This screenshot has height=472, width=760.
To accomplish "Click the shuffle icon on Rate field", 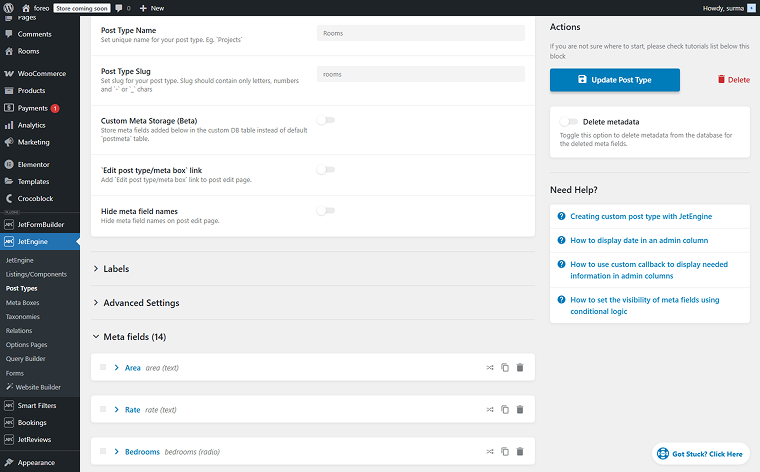I will (490, 410).
